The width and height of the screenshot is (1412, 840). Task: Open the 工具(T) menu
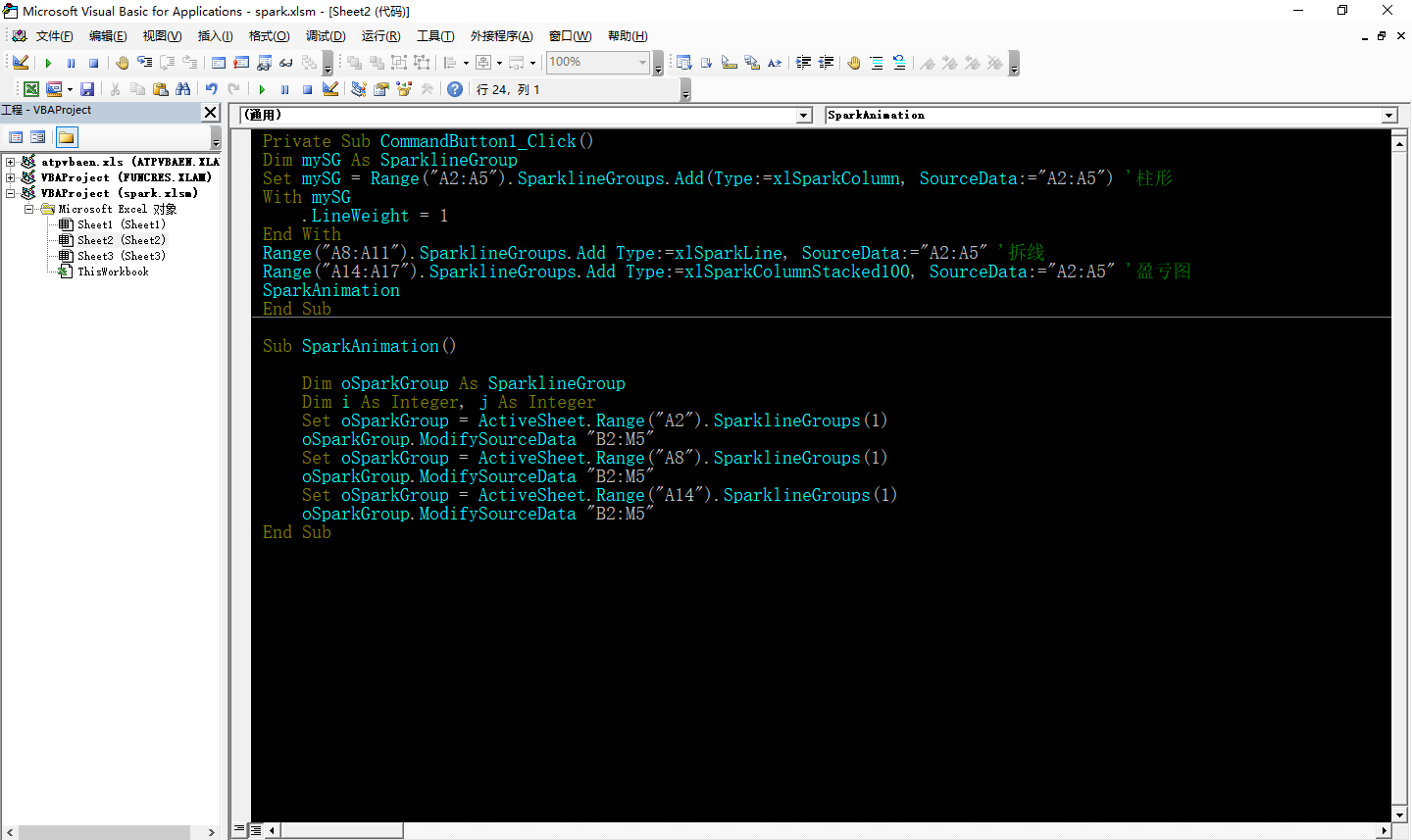[x=435, y=36]
